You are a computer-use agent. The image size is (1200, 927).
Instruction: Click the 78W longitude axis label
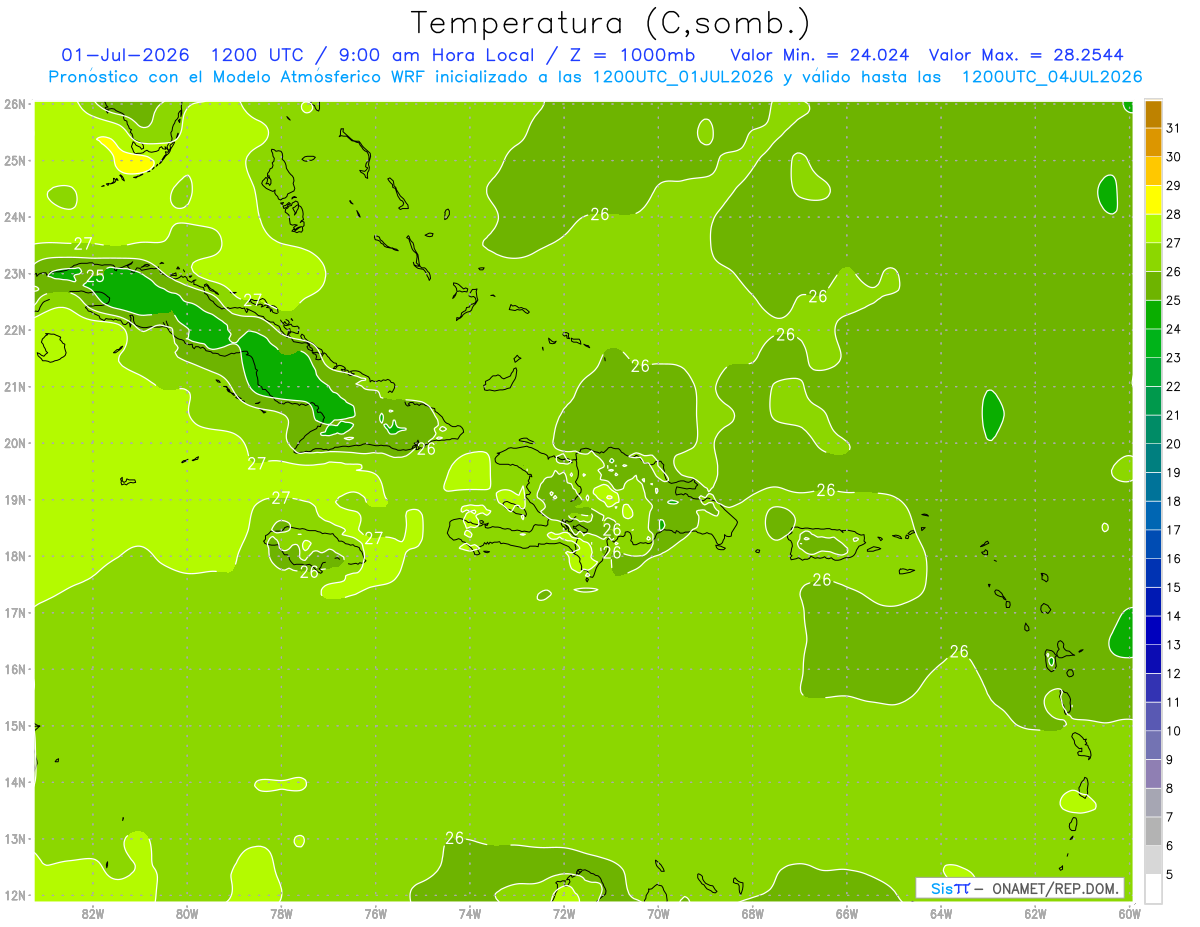[281, 913]
